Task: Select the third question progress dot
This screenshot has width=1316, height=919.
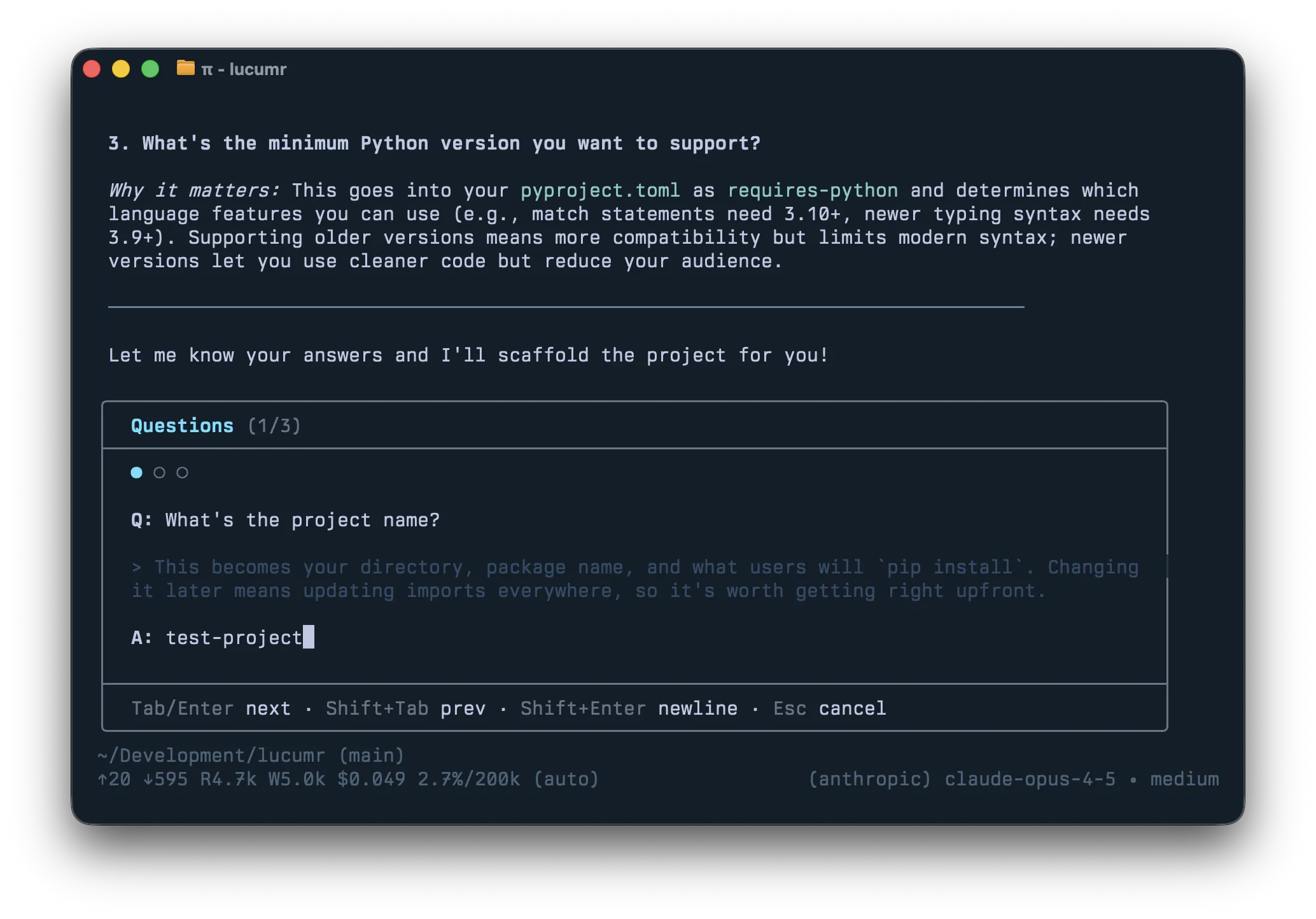Action: 182,472
